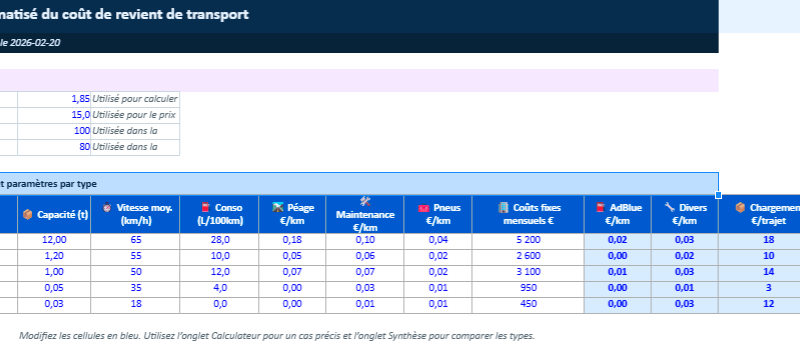Select Capacité cell 12,00
The height and width of the screenshot is (364, 800).
click(x=54, y=240)
